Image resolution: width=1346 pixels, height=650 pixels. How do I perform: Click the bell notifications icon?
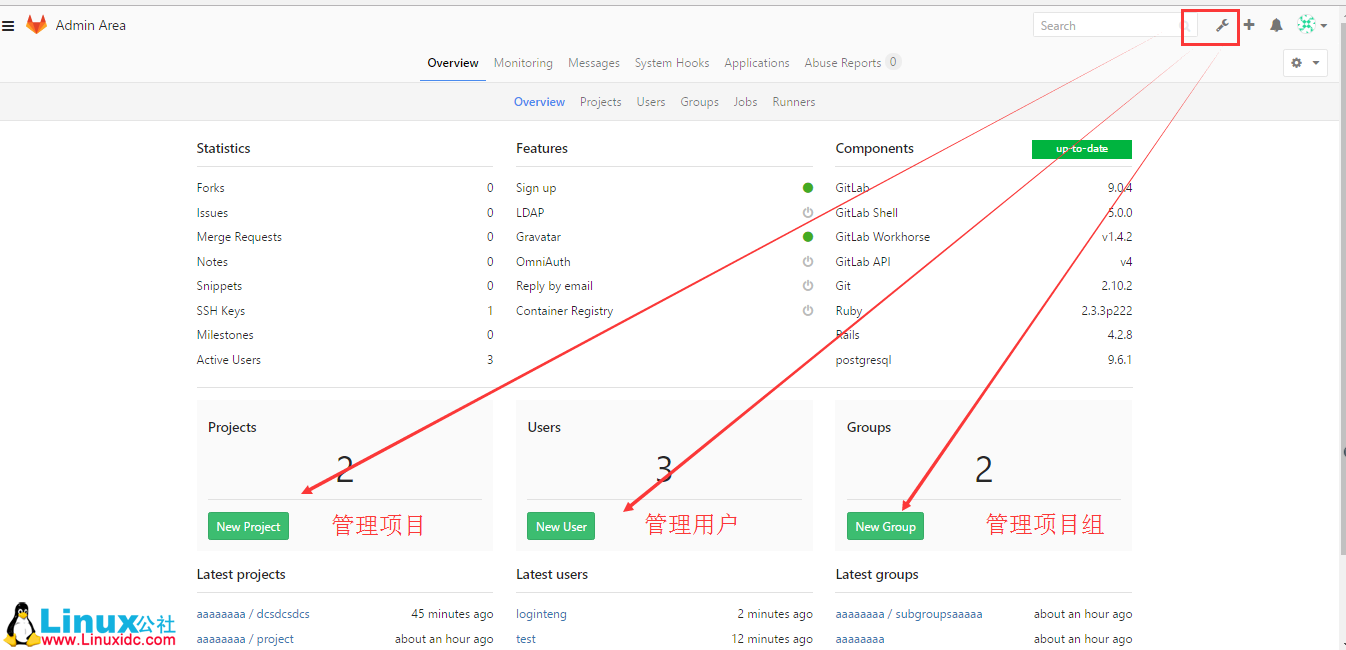click(1276, 25)
